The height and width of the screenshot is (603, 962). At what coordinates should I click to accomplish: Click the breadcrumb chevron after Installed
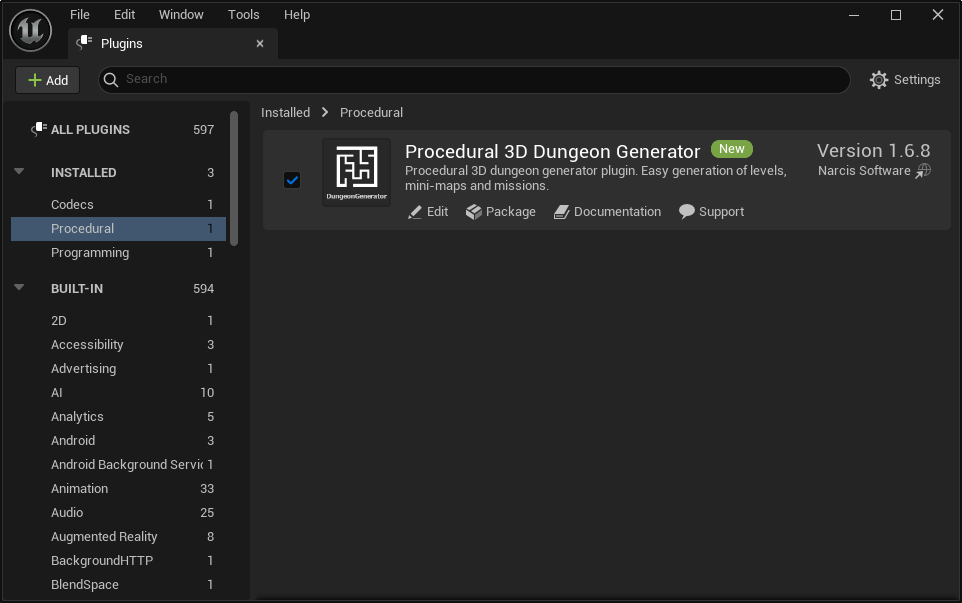point(325,112)
